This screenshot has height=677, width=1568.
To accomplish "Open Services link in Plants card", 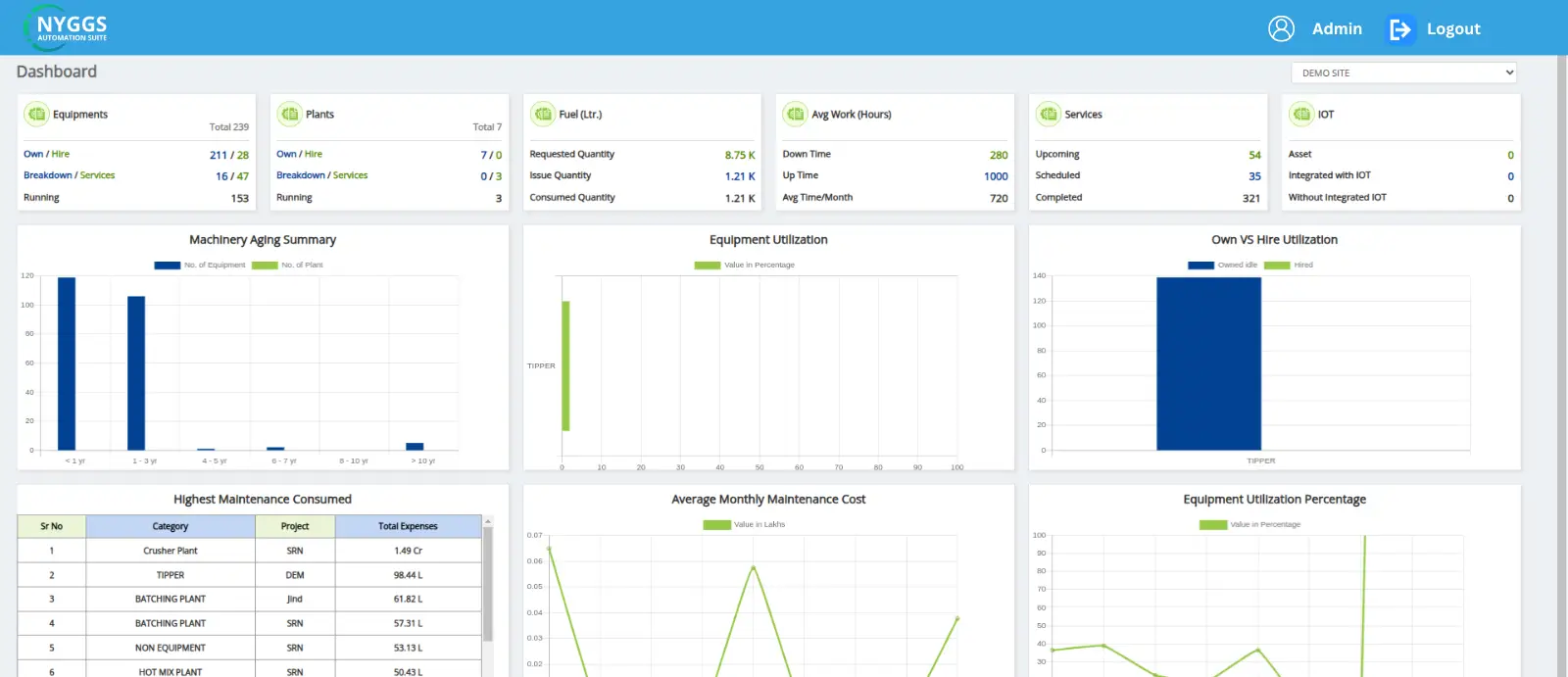I will click(x=350, y=175).
